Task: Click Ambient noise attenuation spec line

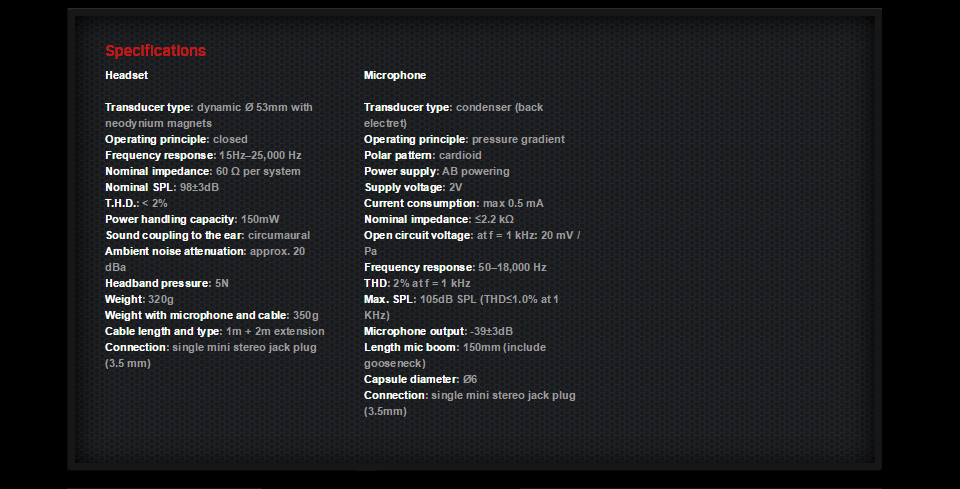Action: pos(205,259)
